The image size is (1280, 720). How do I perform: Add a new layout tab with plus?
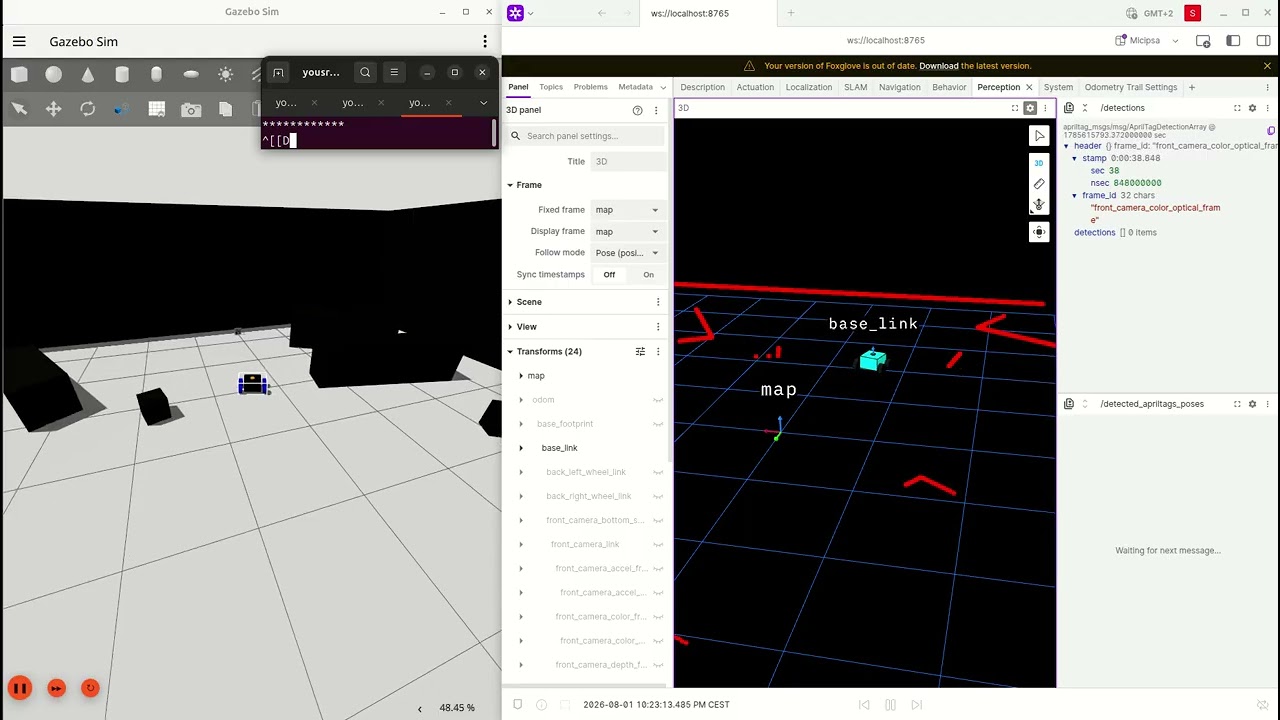click(x=1192, y=87)
